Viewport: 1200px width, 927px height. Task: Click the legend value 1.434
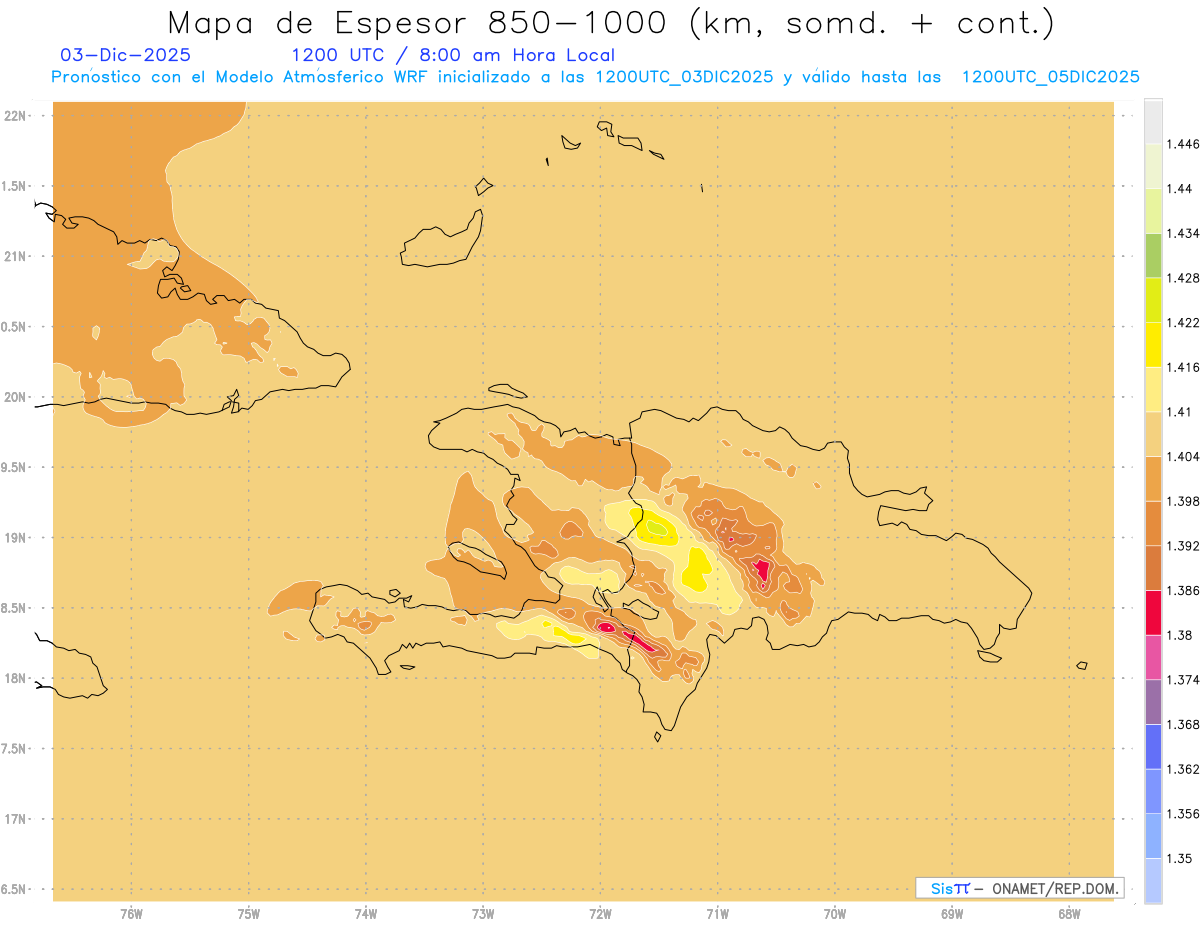click(1183, 233)
